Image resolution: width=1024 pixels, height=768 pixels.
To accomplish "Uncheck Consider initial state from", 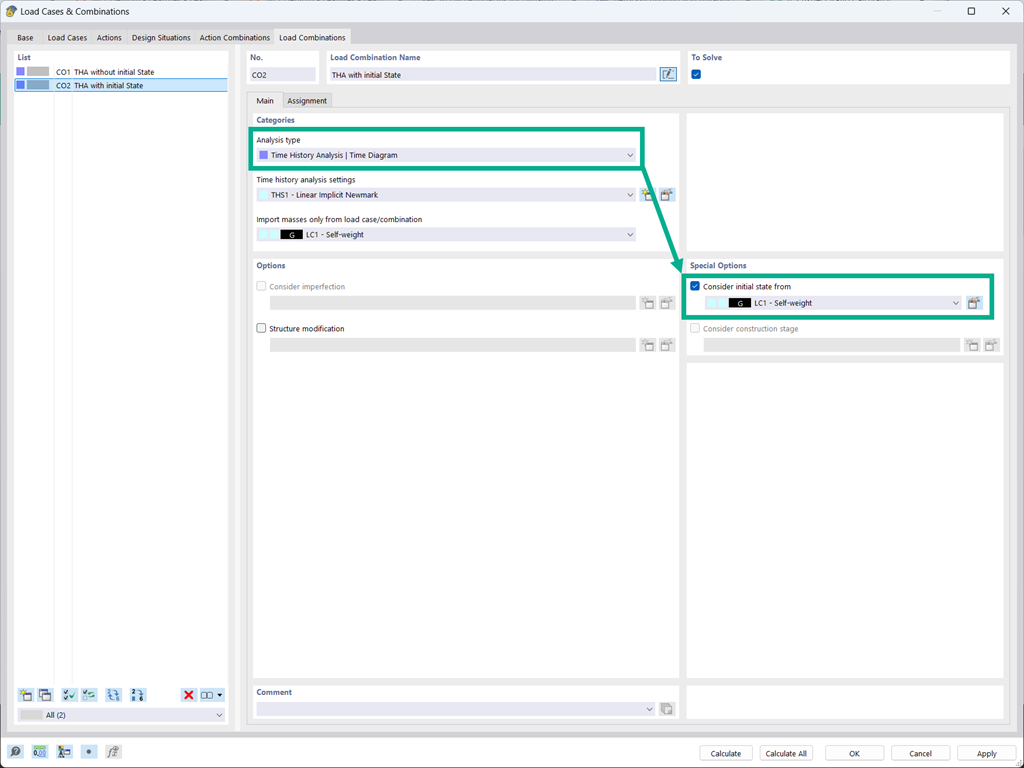I will [x=694, y=286].
